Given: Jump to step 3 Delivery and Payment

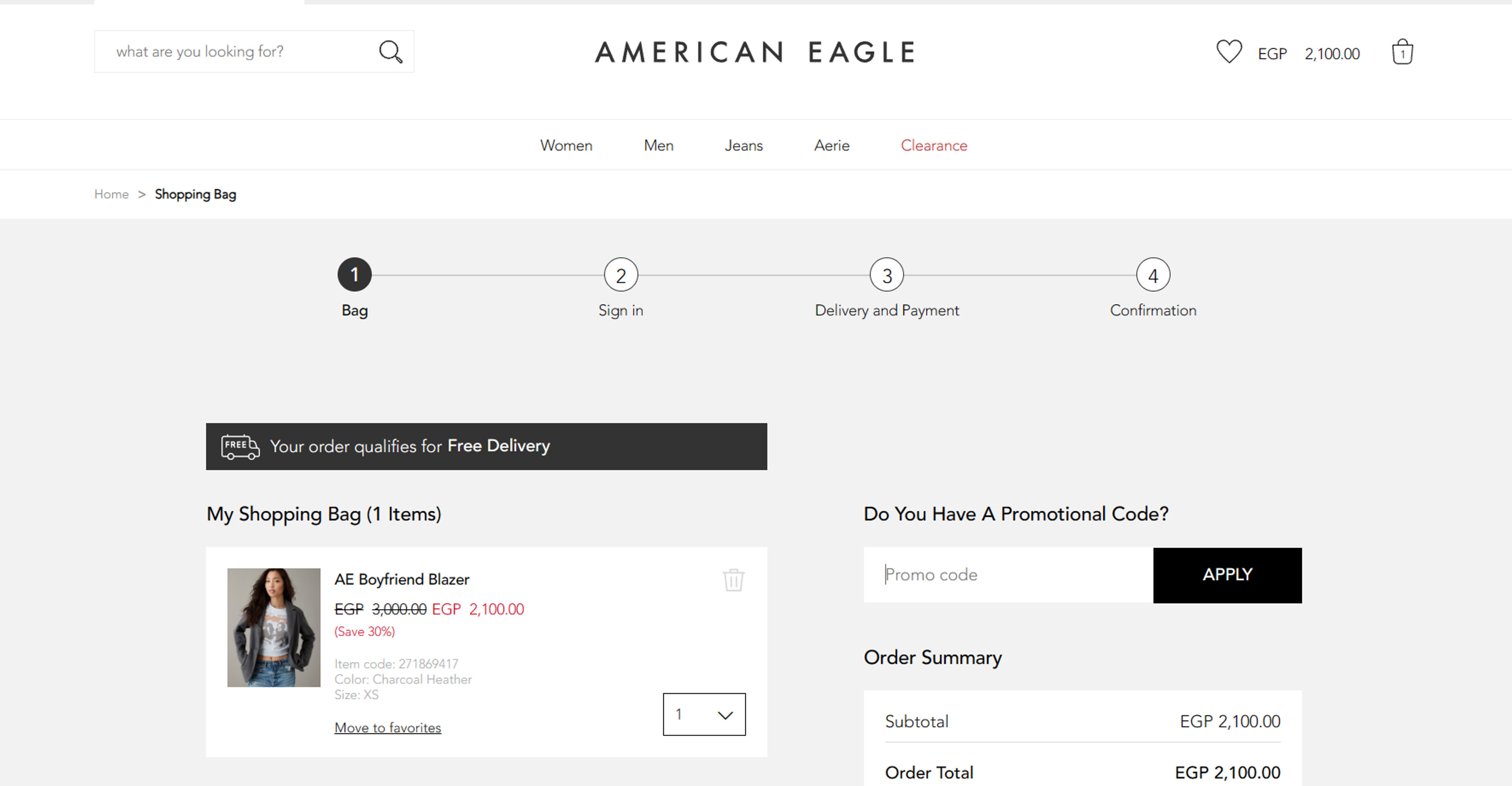Looking at the screenshot, I should (x=886, y=275).
